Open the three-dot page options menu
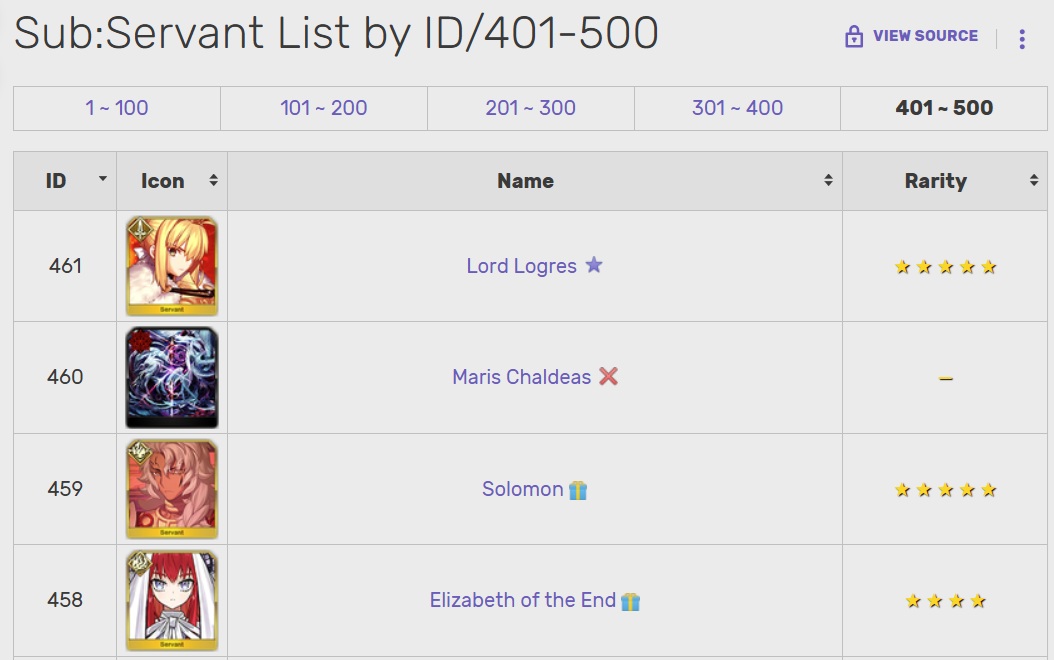Image resolution: width=1054 pixels, height=660 pixels. tap(1021, 39)
